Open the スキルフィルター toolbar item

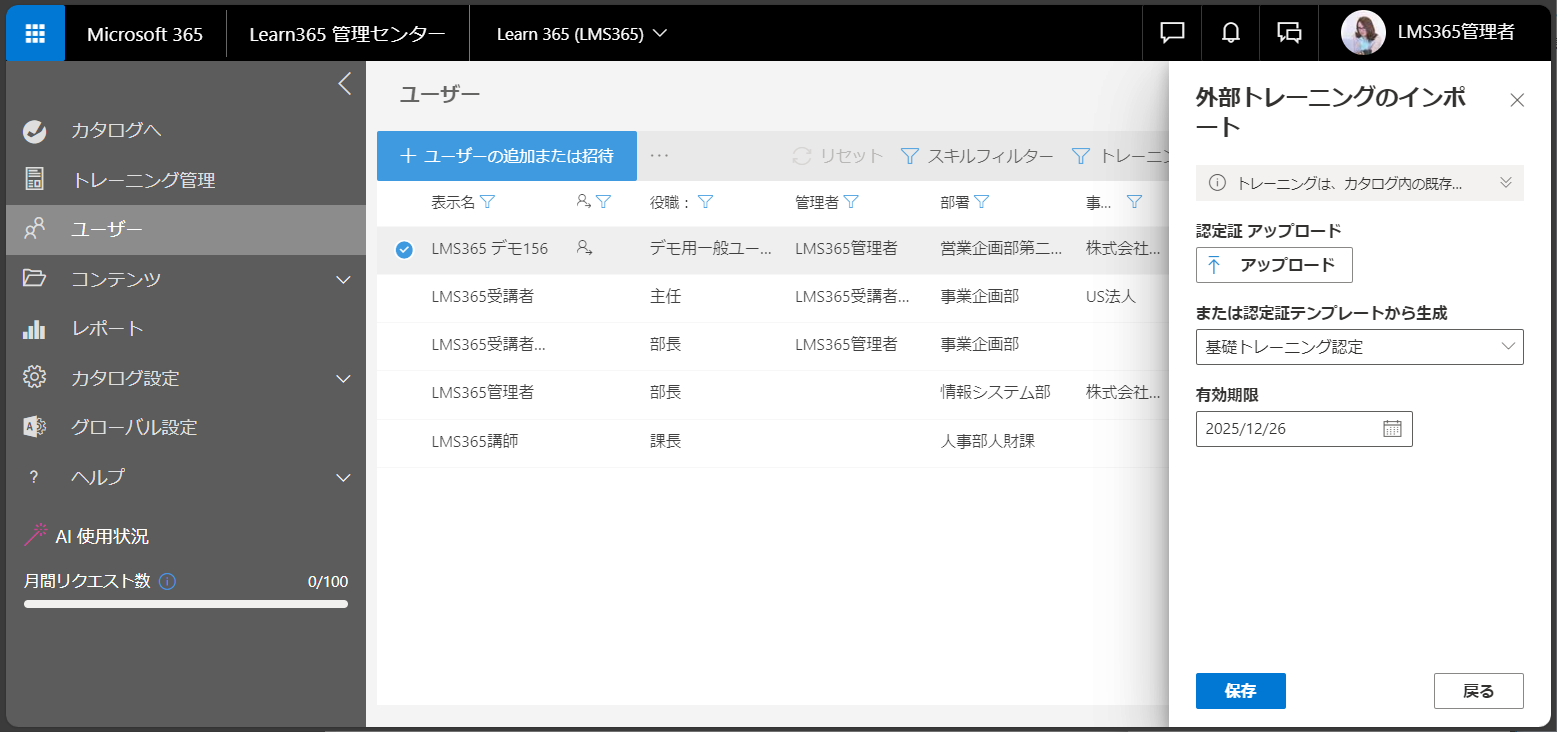tap(977, 156)
